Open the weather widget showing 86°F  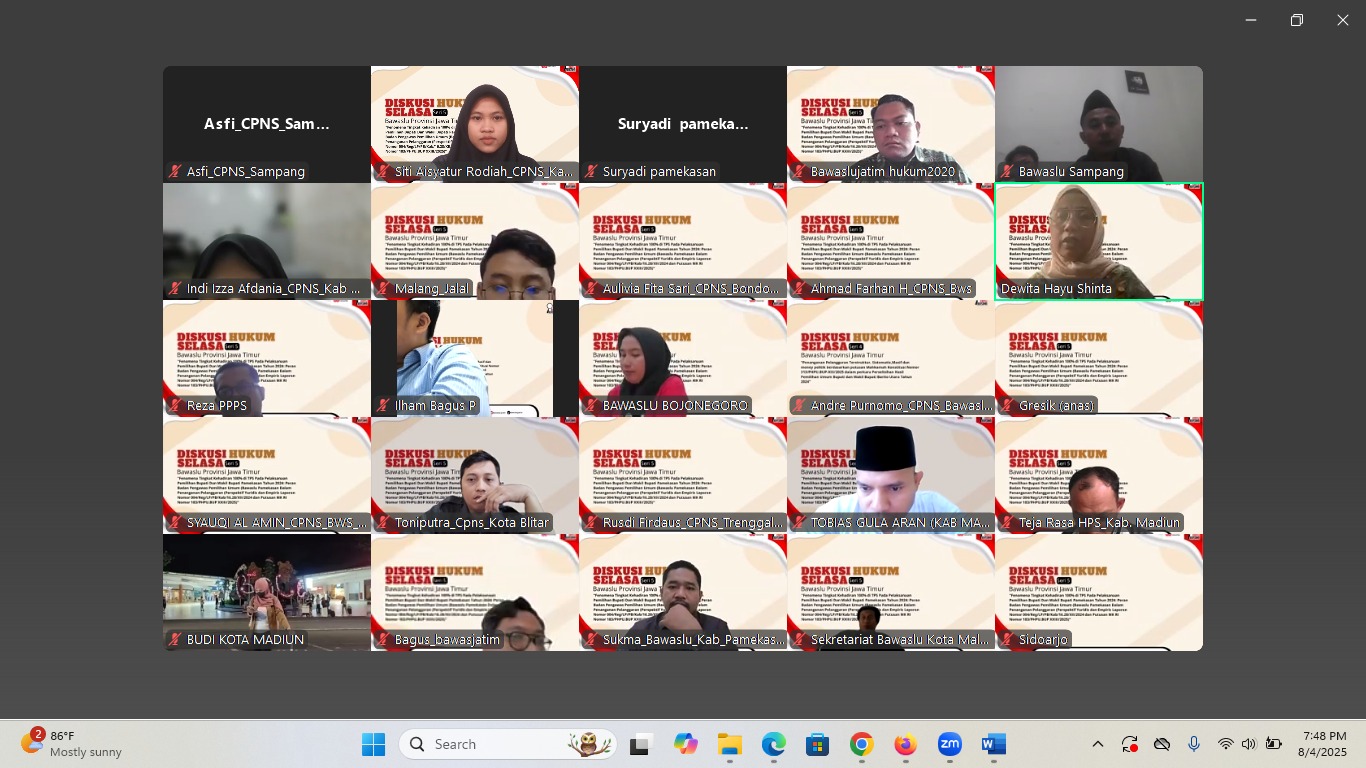(72, 744)
